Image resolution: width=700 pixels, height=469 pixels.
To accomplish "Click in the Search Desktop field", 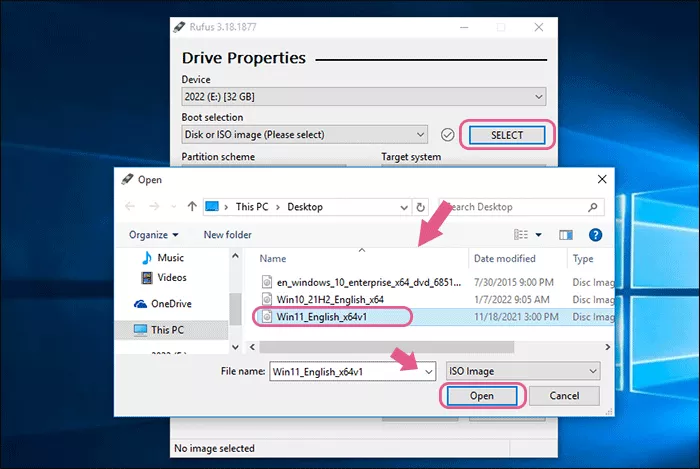I will point(521,207).
